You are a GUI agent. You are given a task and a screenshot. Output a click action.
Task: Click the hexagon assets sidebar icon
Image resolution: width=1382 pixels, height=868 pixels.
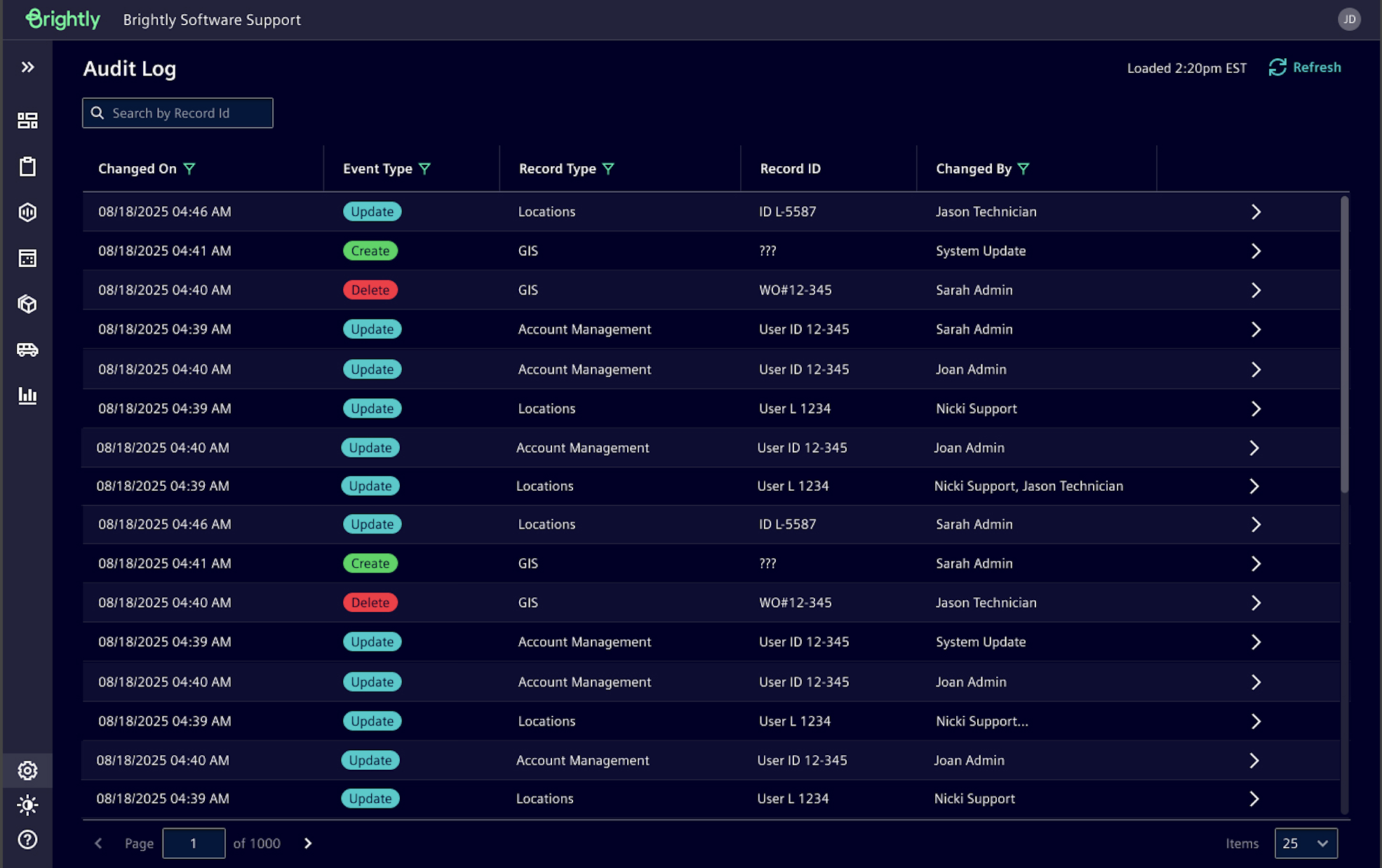(27, 212)
